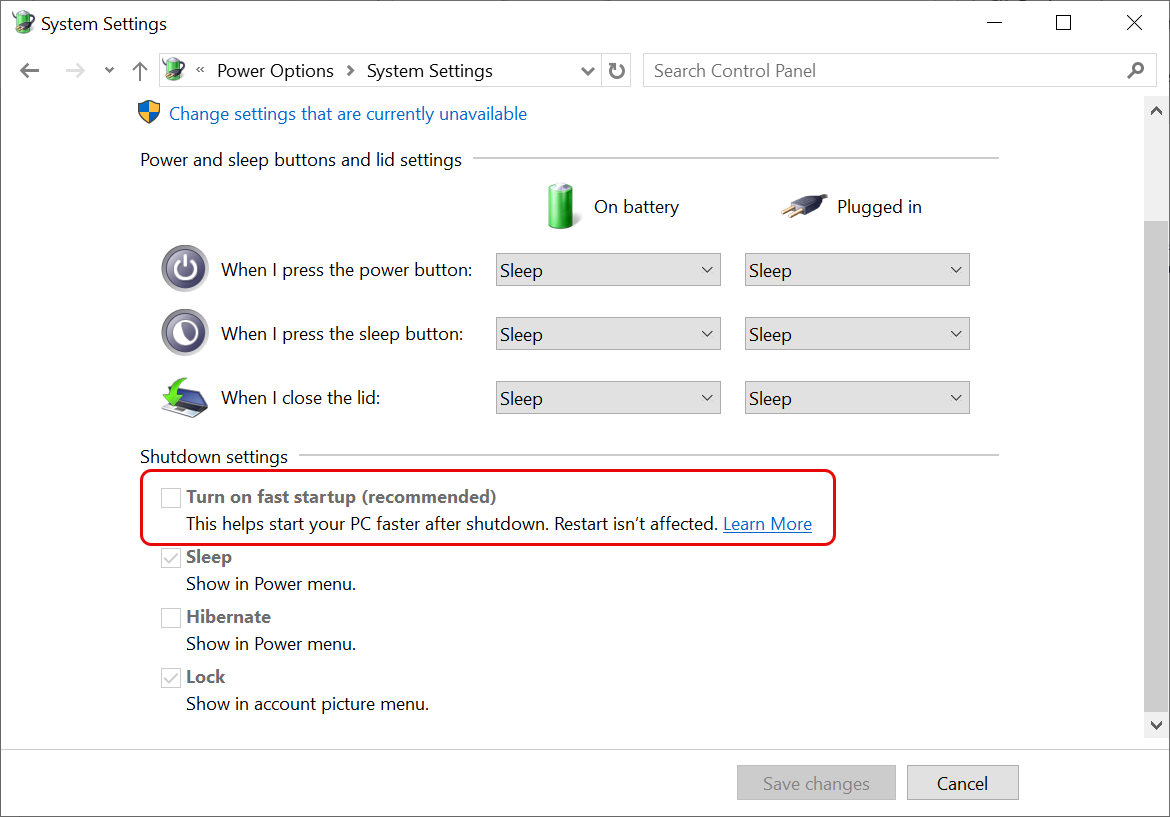Click the Up one level arrow

click(x=140, y=71)
